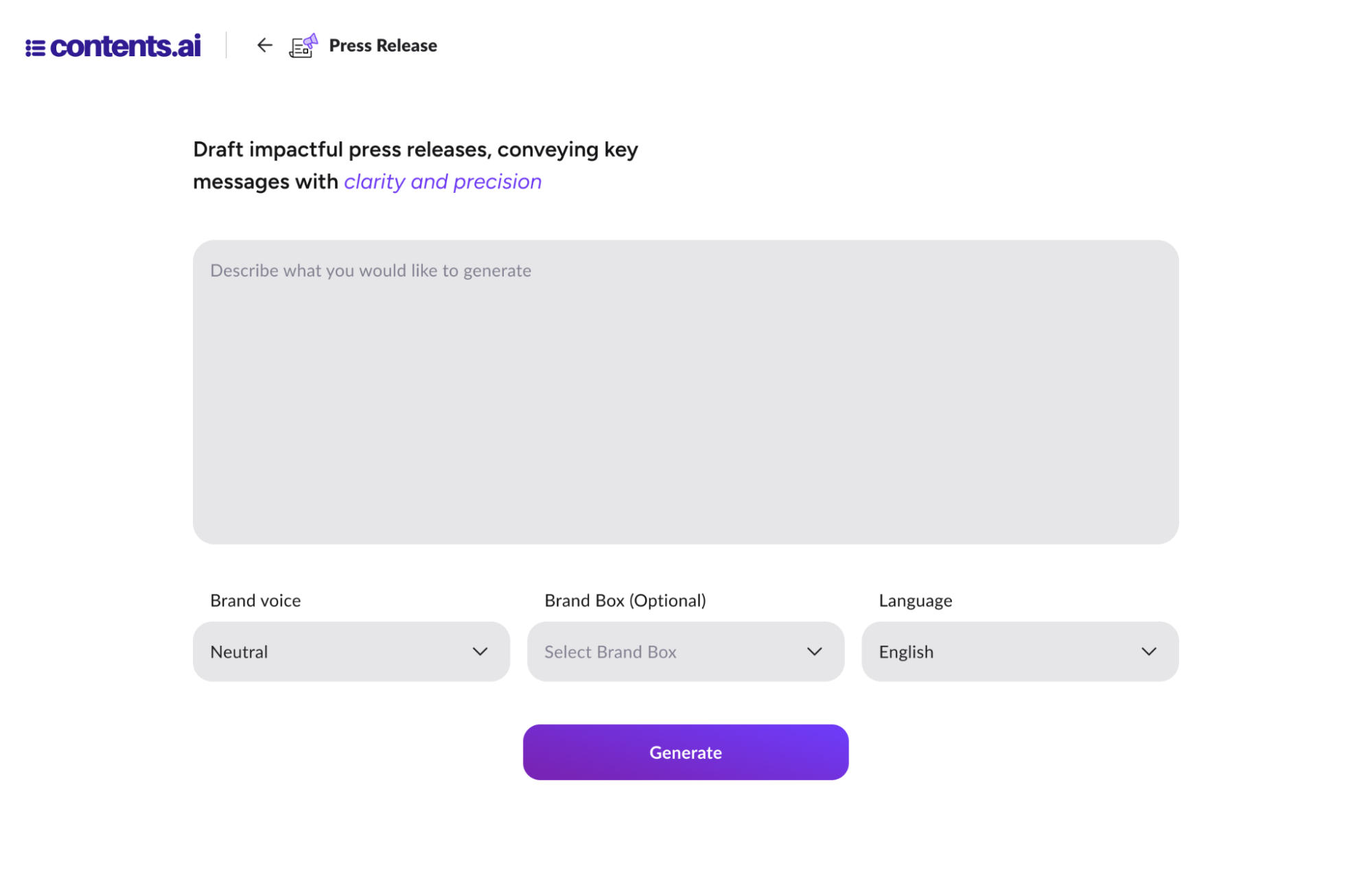This screenshot has height=892, width=1372.
Task: Click the clarity and precision link
Action: pos(442,181)
